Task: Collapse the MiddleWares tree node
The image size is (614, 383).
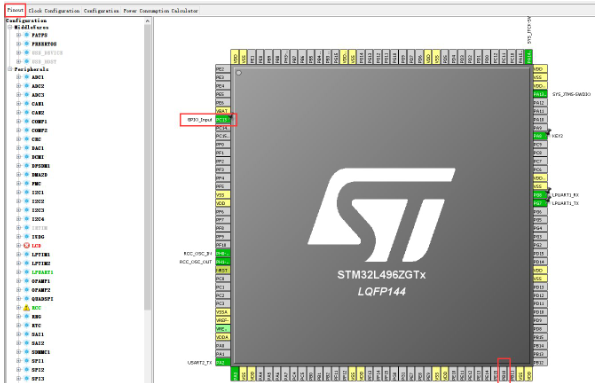Action: point(10,27)
